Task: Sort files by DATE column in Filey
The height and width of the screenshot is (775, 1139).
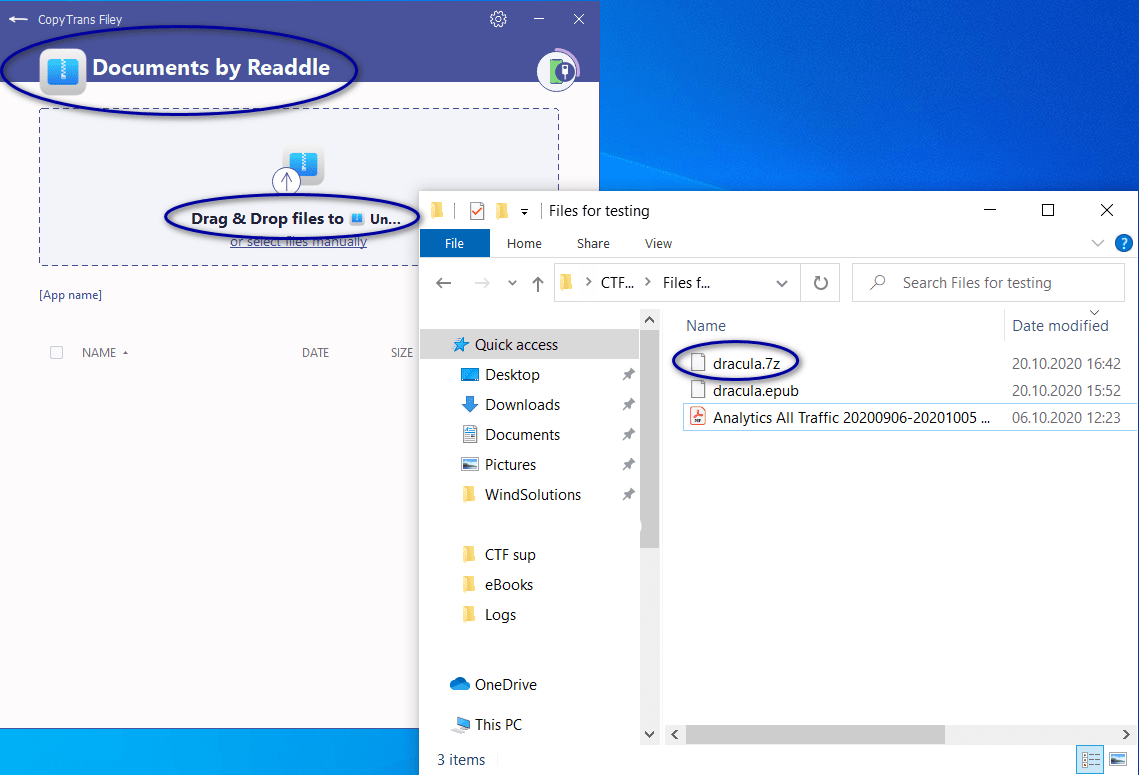Action: [315, 353]
